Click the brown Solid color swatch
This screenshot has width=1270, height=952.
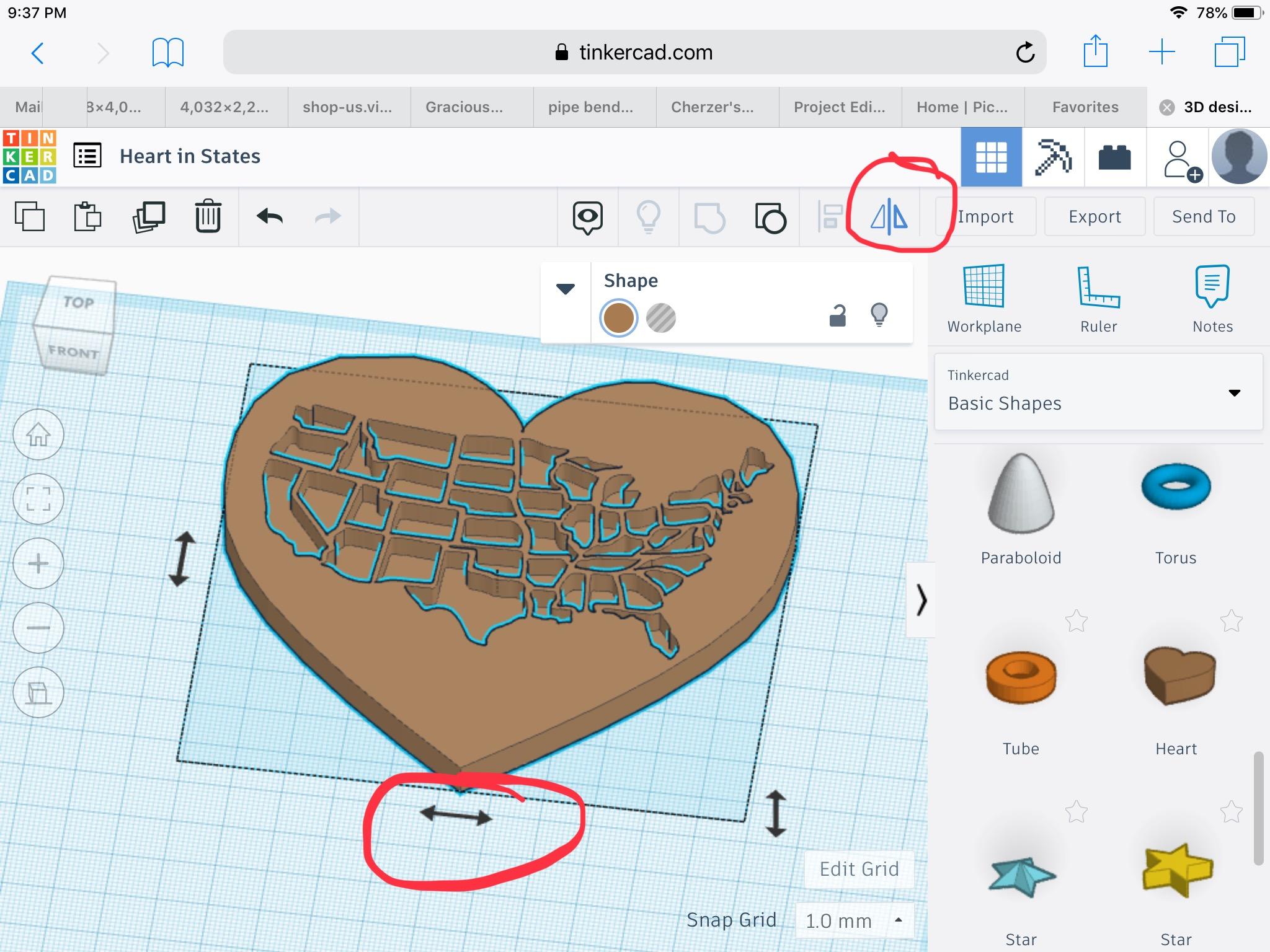click(618, 318)
